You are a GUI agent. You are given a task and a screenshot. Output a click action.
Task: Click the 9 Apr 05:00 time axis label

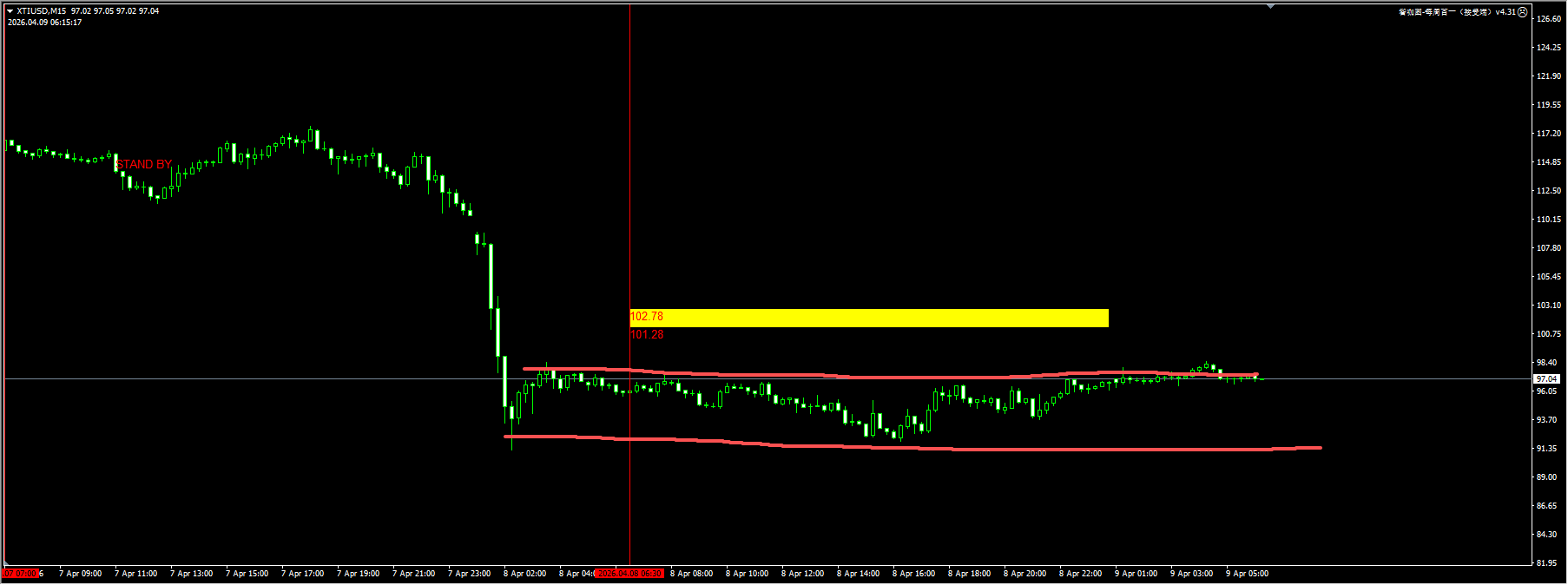[1247, 574]
